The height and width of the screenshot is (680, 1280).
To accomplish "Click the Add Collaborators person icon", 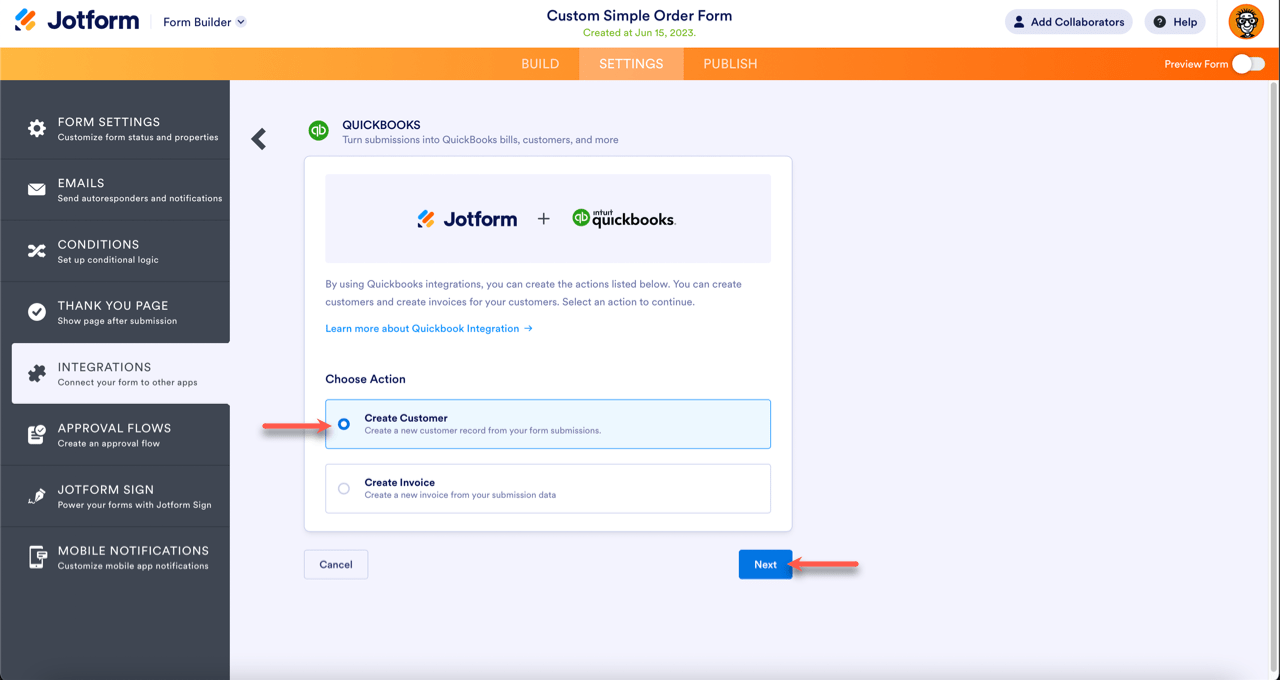I will (x=1019, y=22).
